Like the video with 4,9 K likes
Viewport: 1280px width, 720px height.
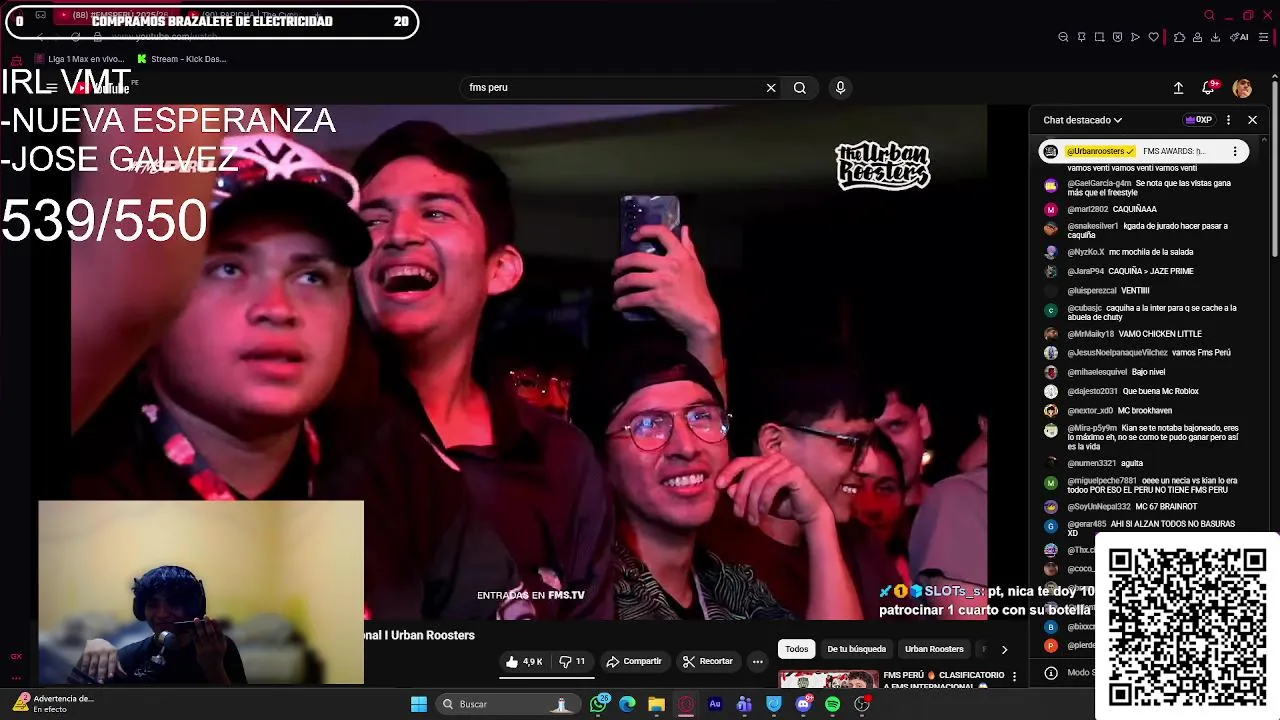click(524, 662)
